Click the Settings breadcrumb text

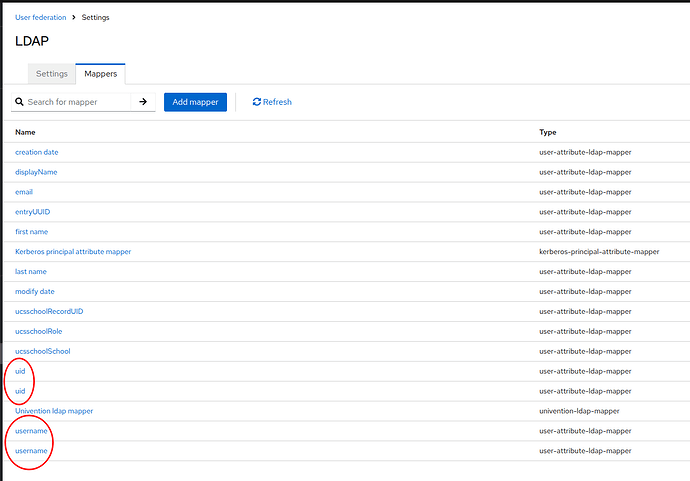tap(95, 17)
